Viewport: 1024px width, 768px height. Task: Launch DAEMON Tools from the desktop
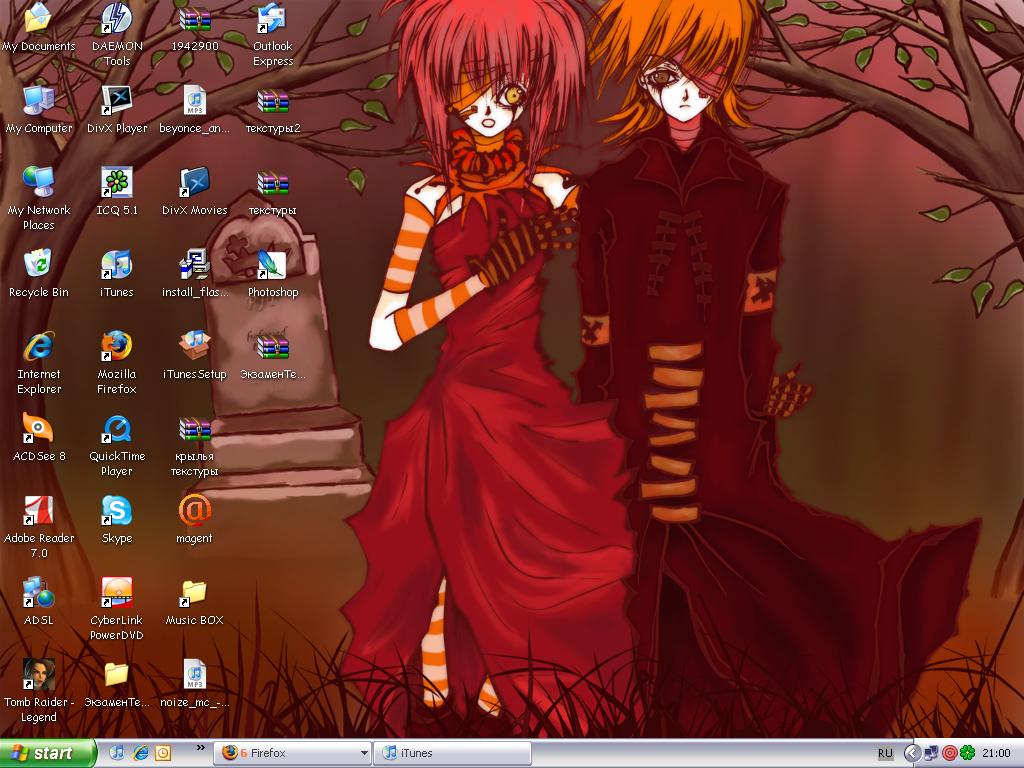click(x=117, y=35)
